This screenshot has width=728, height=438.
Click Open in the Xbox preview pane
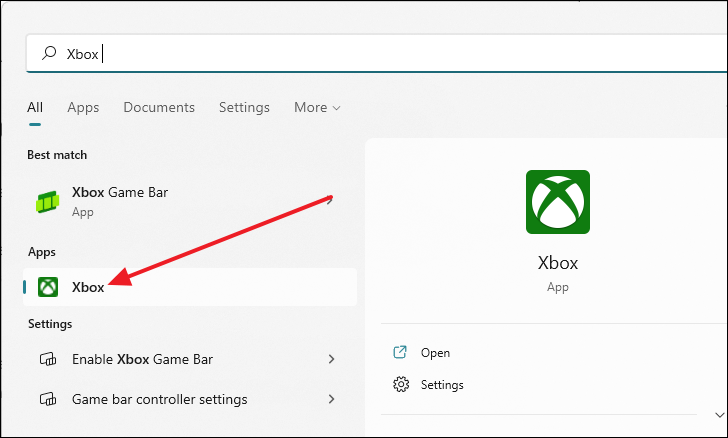point(435,353)
